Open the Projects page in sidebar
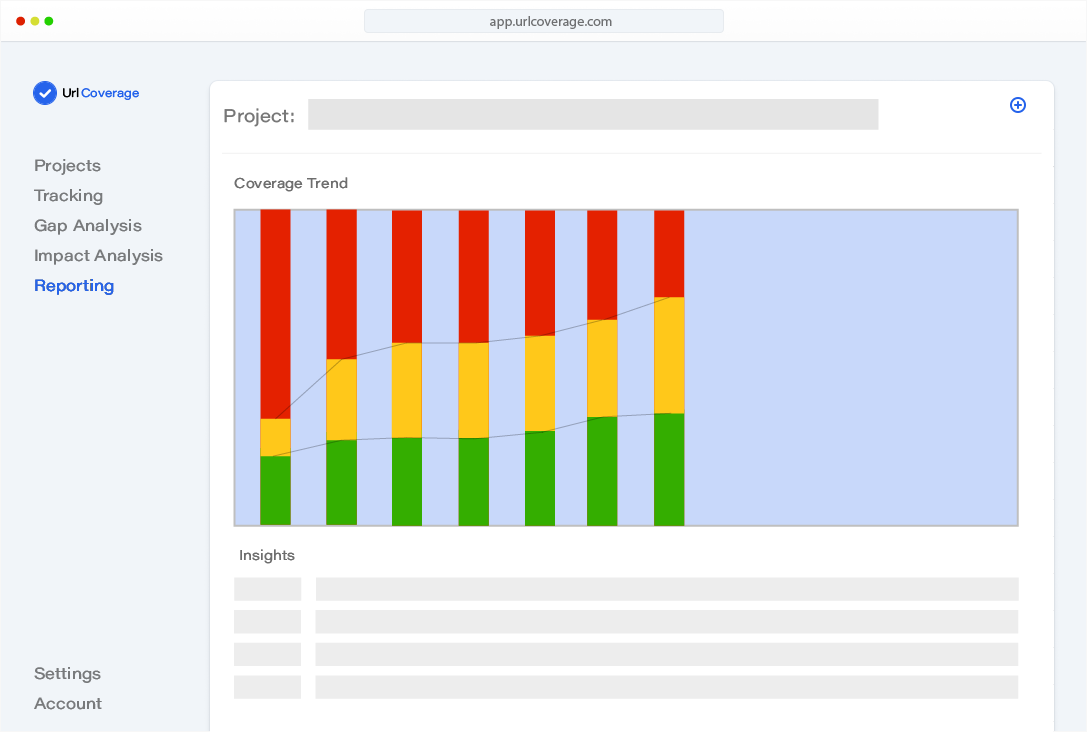The width and height of the screenshot is (1087, 732). point(67,166)
